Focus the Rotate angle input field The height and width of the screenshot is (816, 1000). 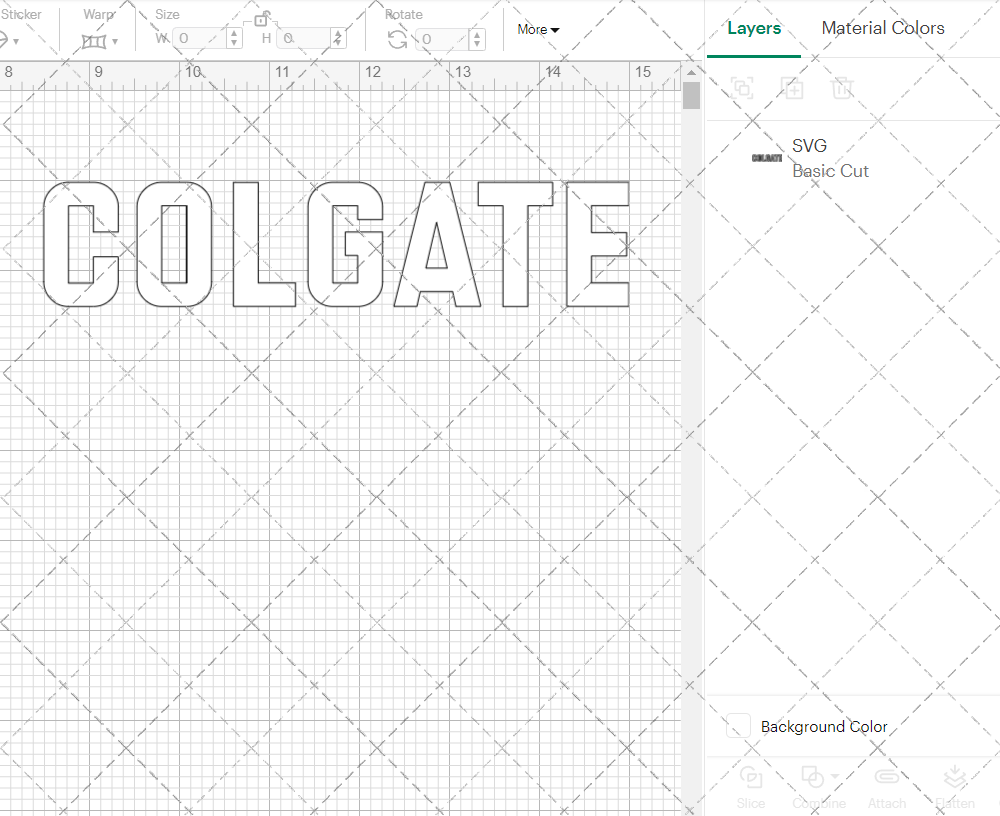(x=443, y=39)
